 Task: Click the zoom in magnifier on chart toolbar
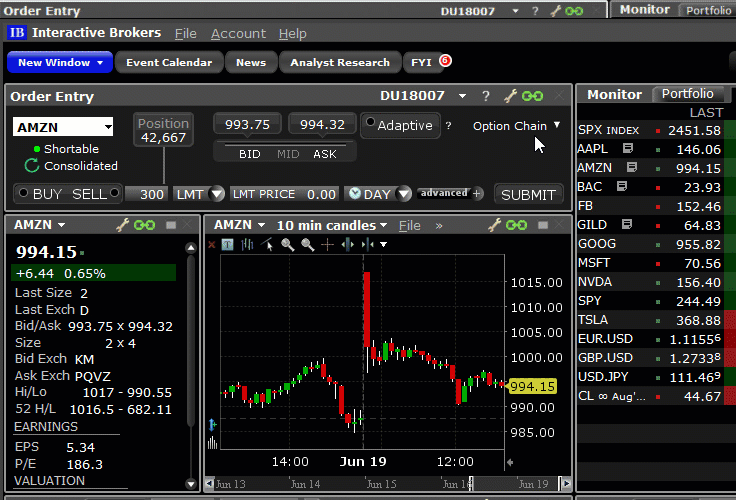pyautogui.click(x=287, y=244)
